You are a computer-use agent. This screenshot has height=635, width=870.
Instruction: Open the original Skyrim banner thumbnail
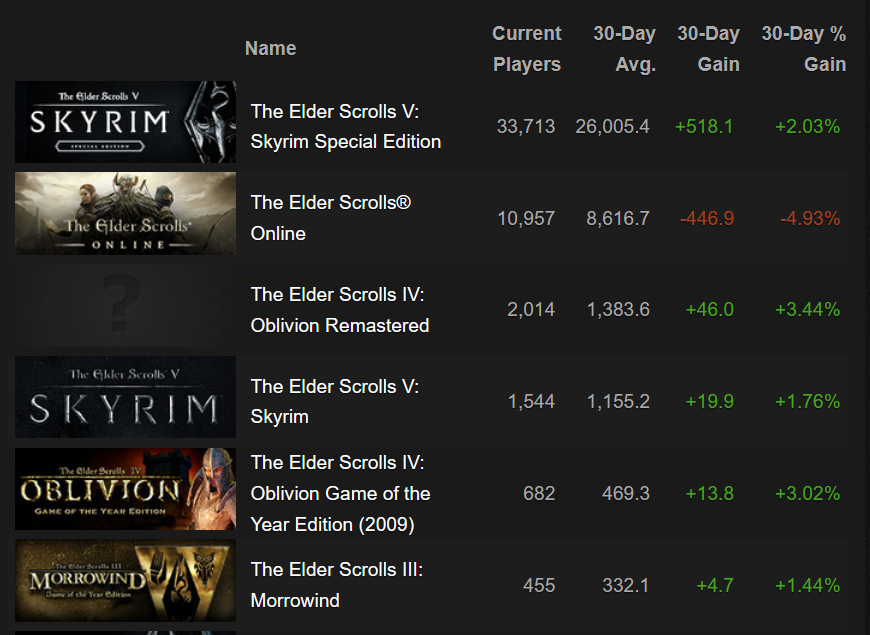125,397
